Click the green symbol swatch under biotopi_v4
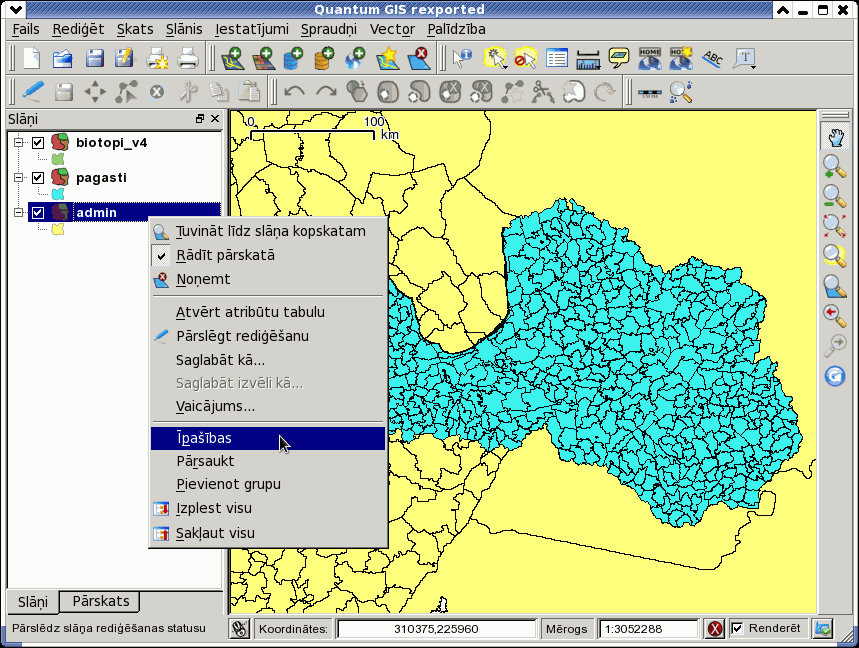 (x=58, y=159)
